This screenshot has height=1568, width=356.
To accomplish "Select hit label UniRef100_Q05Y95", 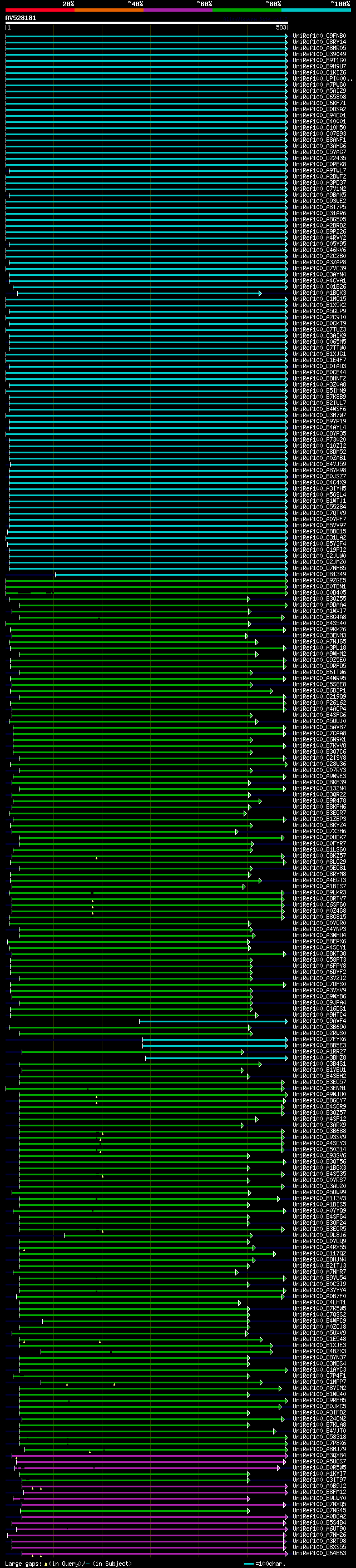I will coord(319,244).
